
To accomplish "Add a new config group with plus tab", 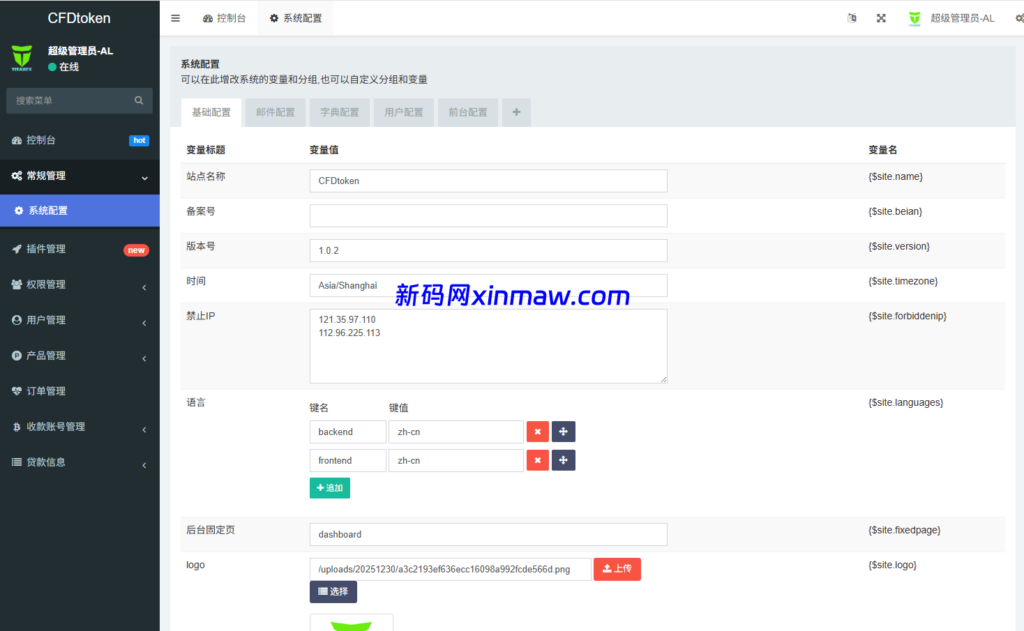I will 516,112.
